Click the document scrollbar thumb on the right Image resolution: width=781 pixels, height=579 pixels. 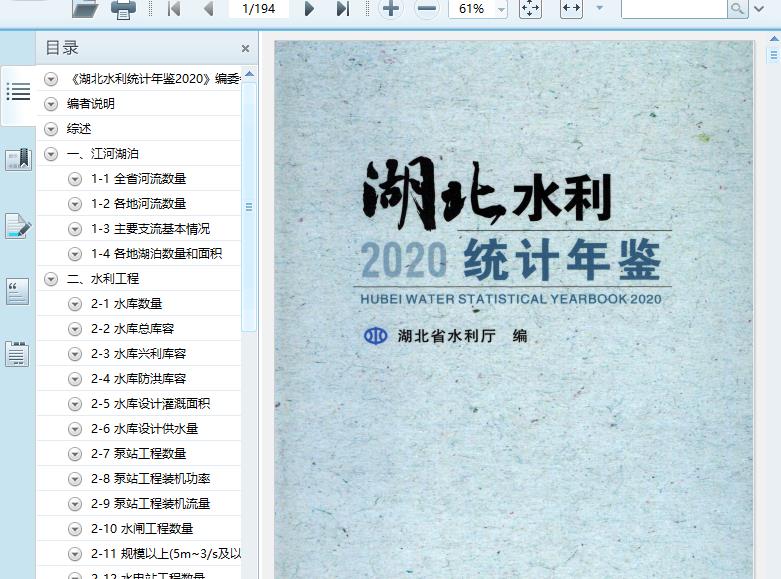tap(775, 54)
